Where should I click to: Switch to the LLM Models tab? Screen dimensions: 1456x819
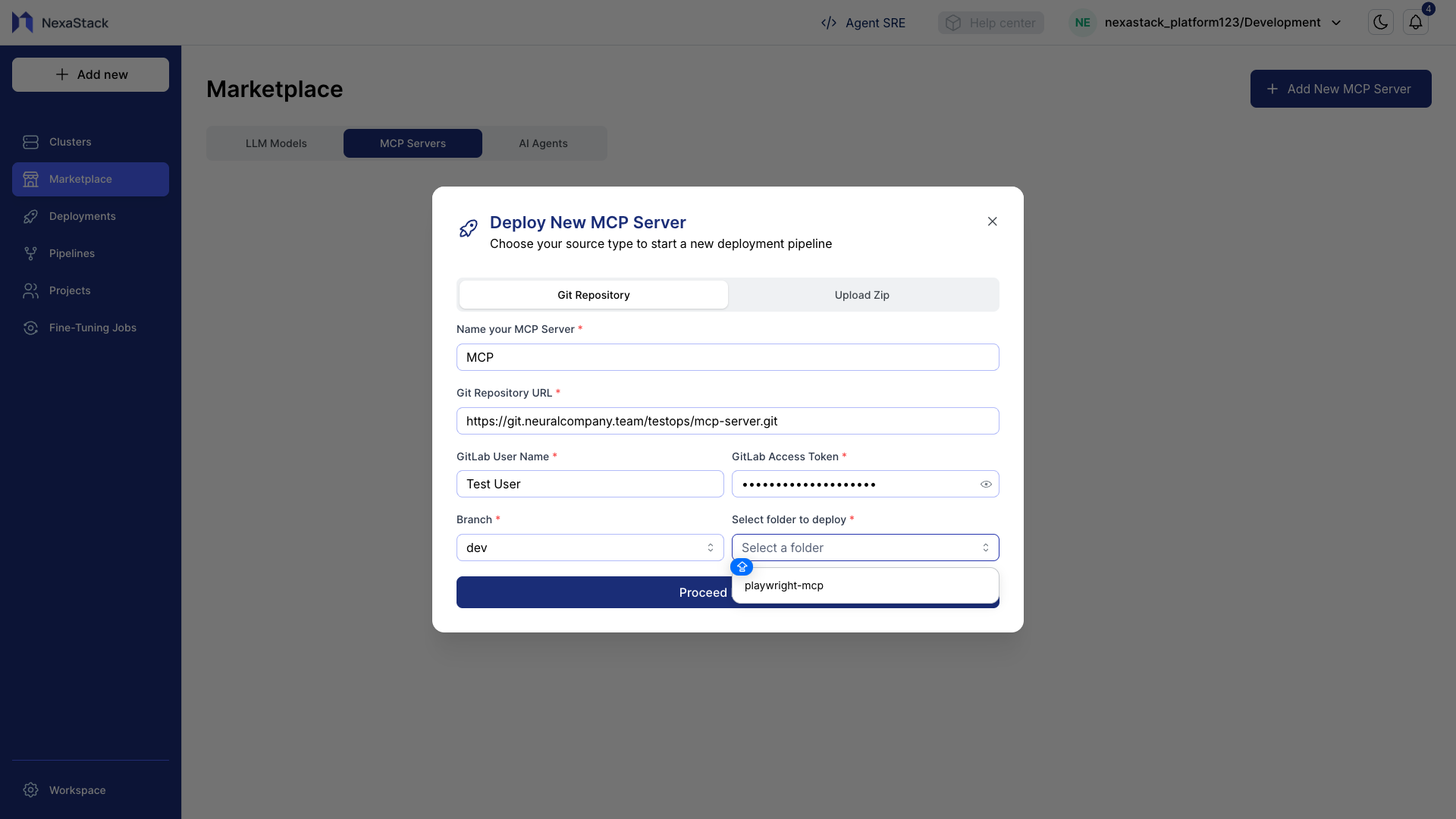tap(276, 143)
